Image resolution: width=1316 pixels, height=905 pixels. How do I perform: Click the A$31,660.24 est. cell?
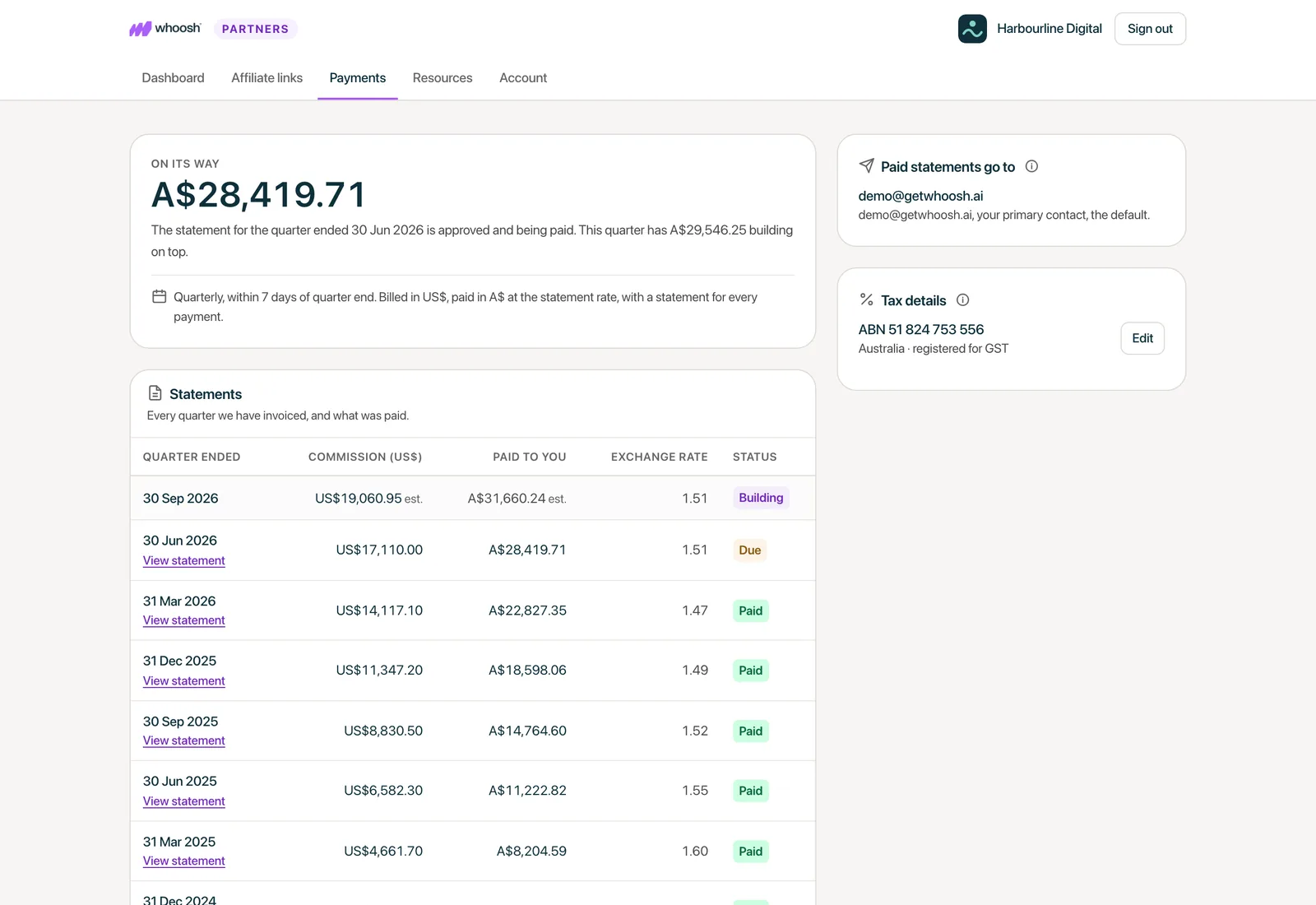(x=517, y=499)
